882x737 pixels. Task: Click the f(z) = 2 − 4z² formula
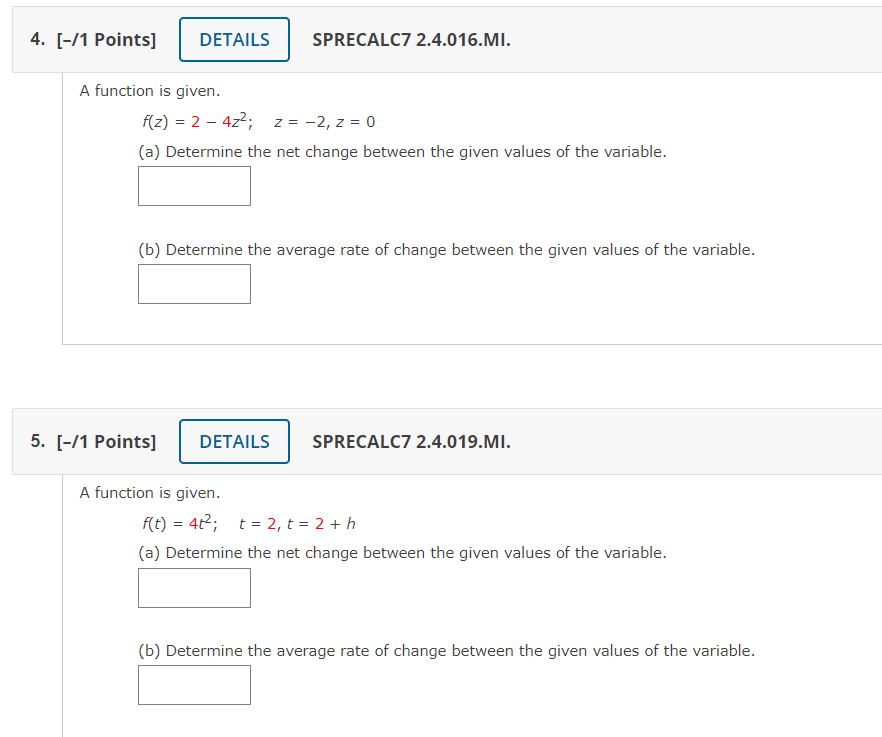(197, 122)
